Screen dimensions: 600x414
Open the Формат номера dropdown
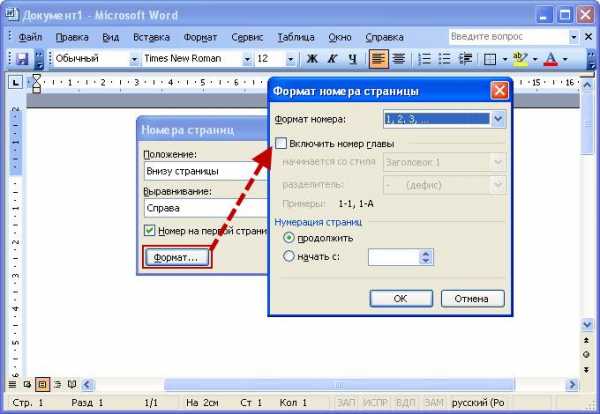pyautogui.click(x=498, y=119)
